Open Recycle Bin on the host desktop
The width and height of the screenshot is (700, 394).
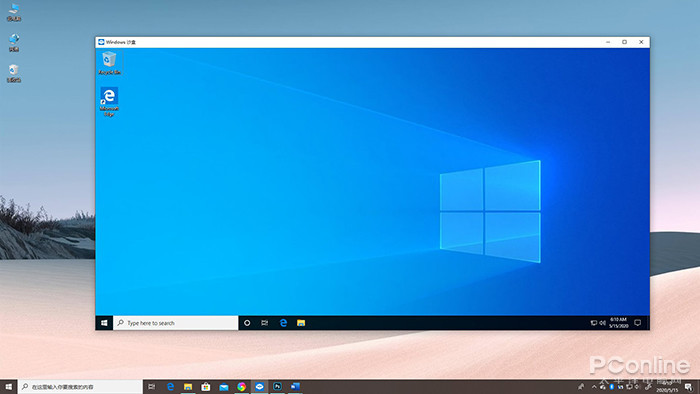[x=14, y=73]
